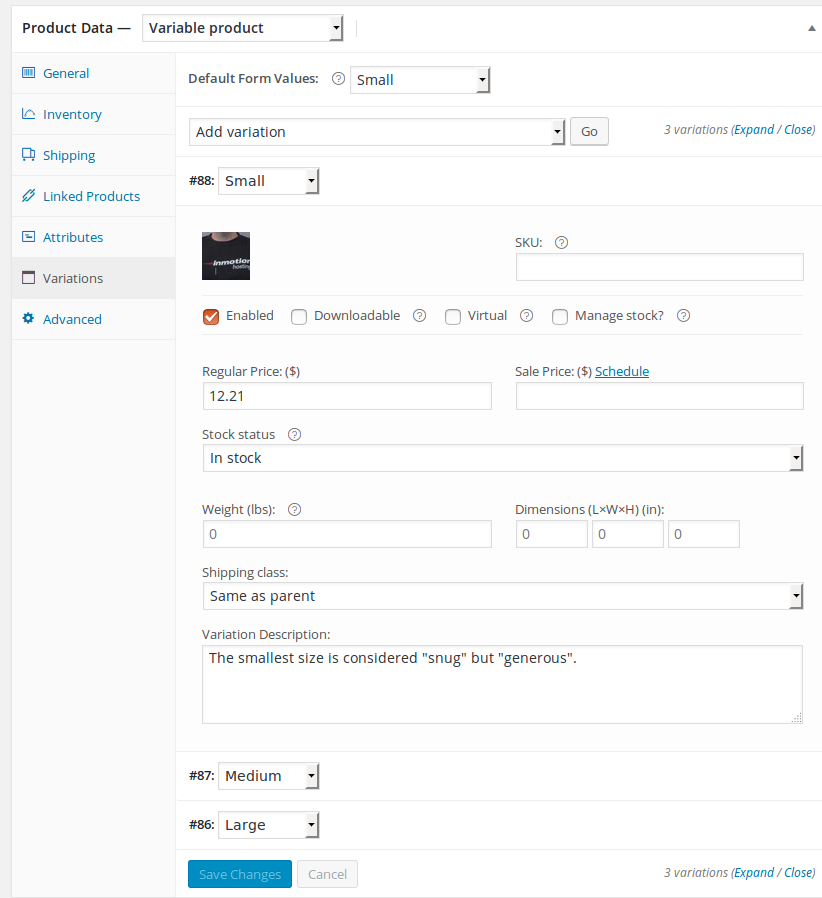Click the General tab icon

pyautogui.click(x=28, y=73)
